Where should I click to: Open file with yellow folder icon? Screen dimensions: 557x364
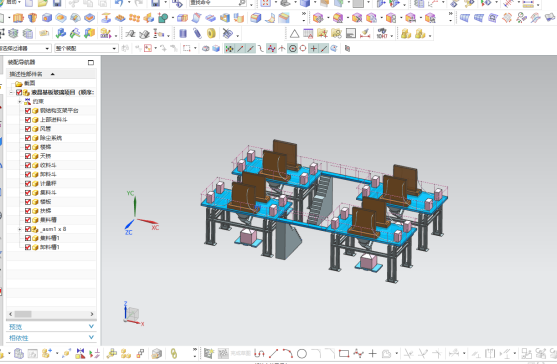coord(43,3)
